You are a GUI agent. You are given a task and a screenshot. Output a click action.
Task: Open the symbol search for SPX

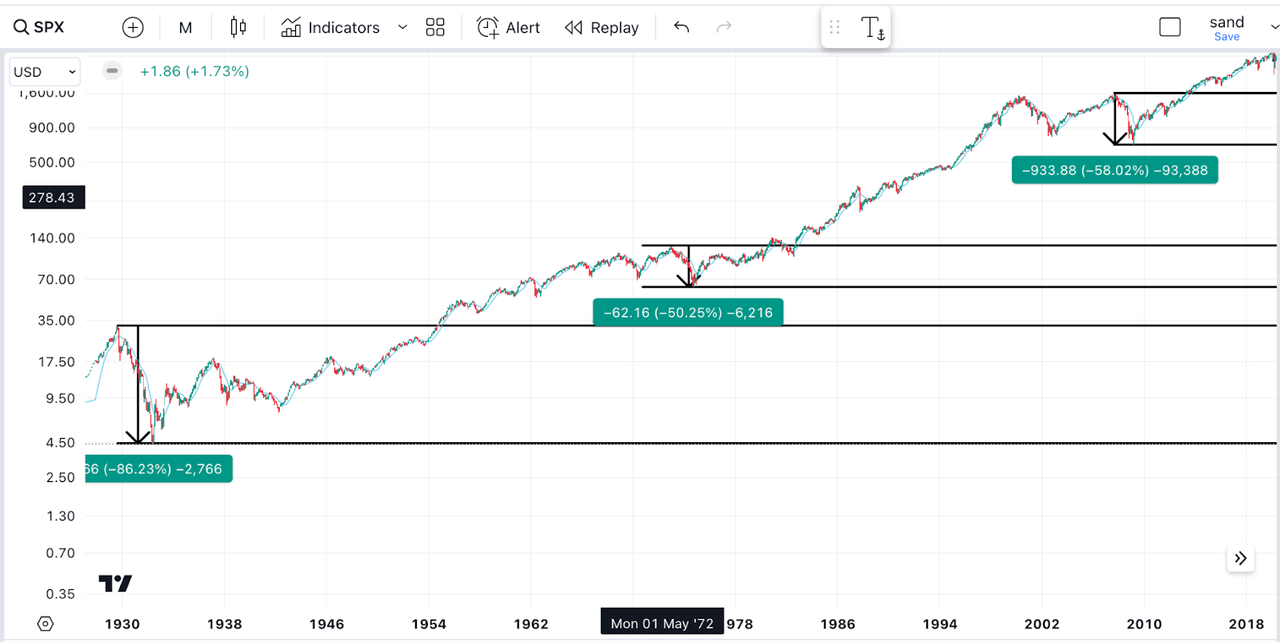coord(38,27)
